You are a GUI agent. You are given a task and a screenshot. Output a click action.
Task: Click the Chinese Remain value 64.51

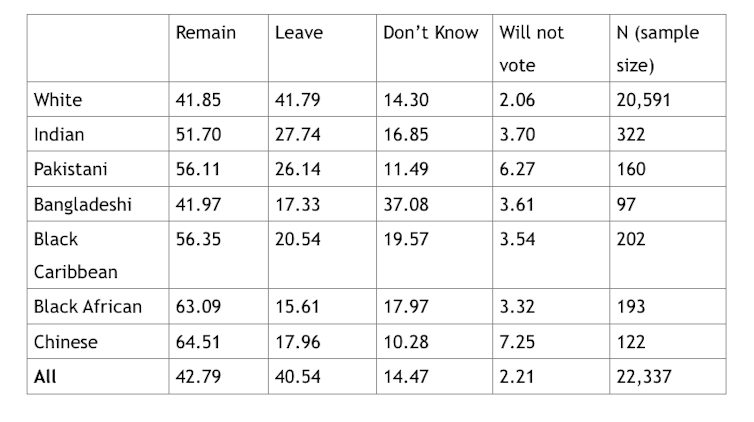pos(198,342)
